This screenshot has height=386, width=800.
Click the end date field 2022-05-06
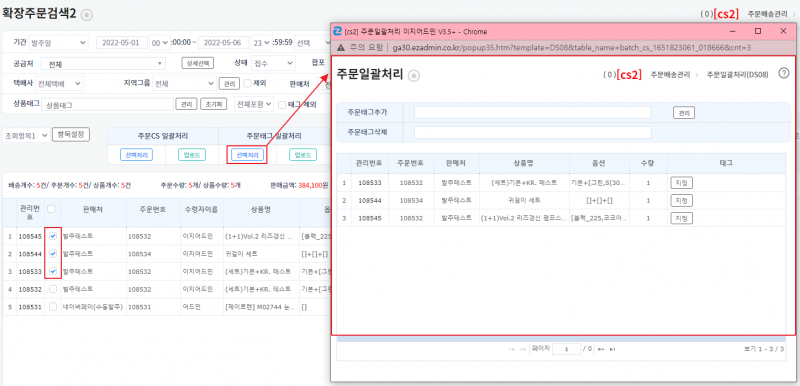[x=223, y=42]
